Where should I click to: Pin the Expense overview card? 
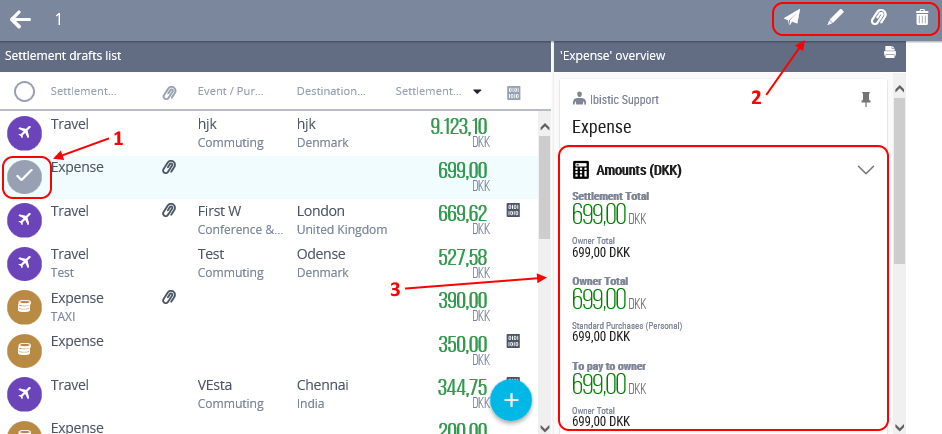pos(866,100)
